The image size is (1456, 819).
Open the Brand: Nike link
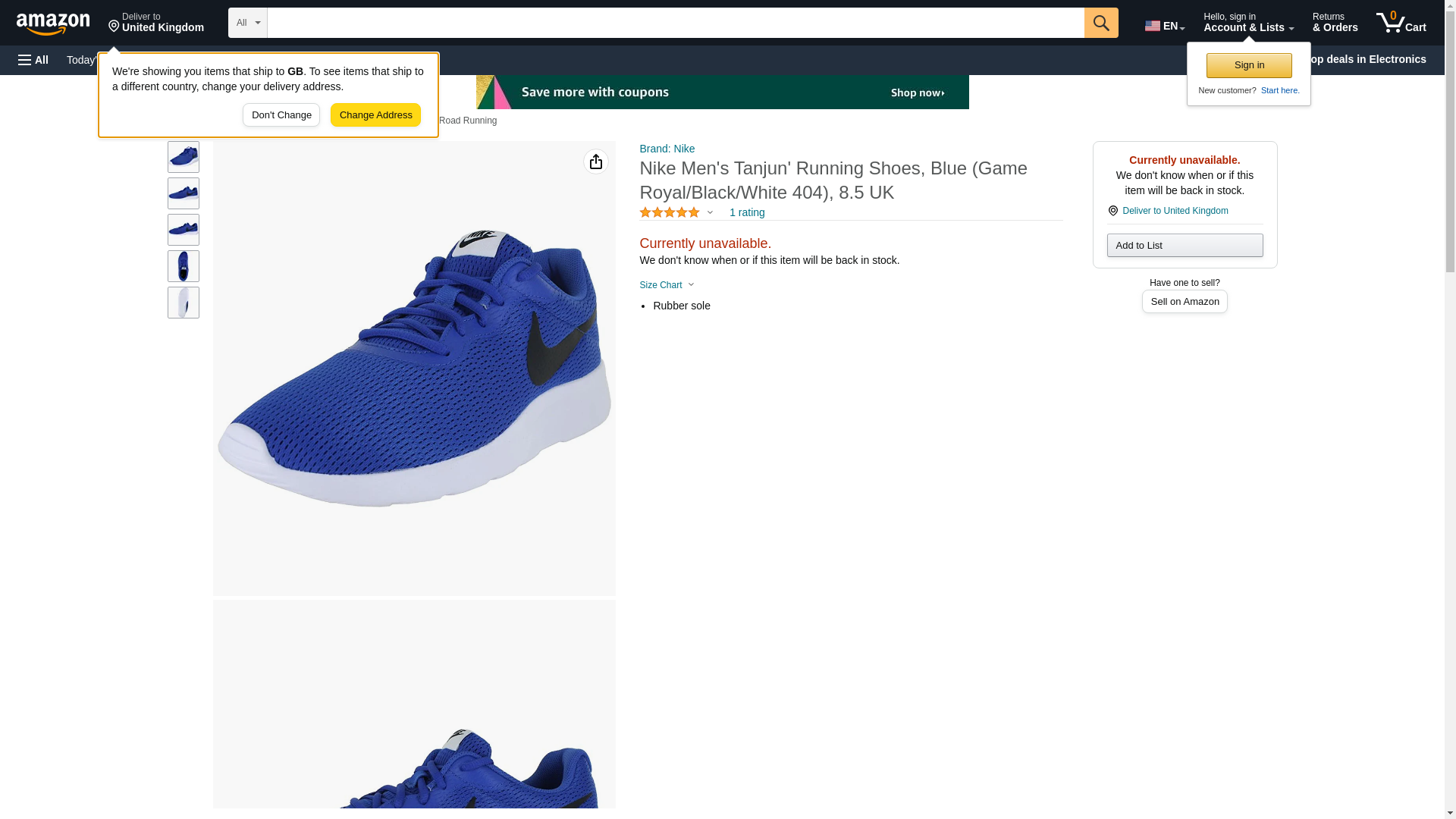[x=667, y=149]
